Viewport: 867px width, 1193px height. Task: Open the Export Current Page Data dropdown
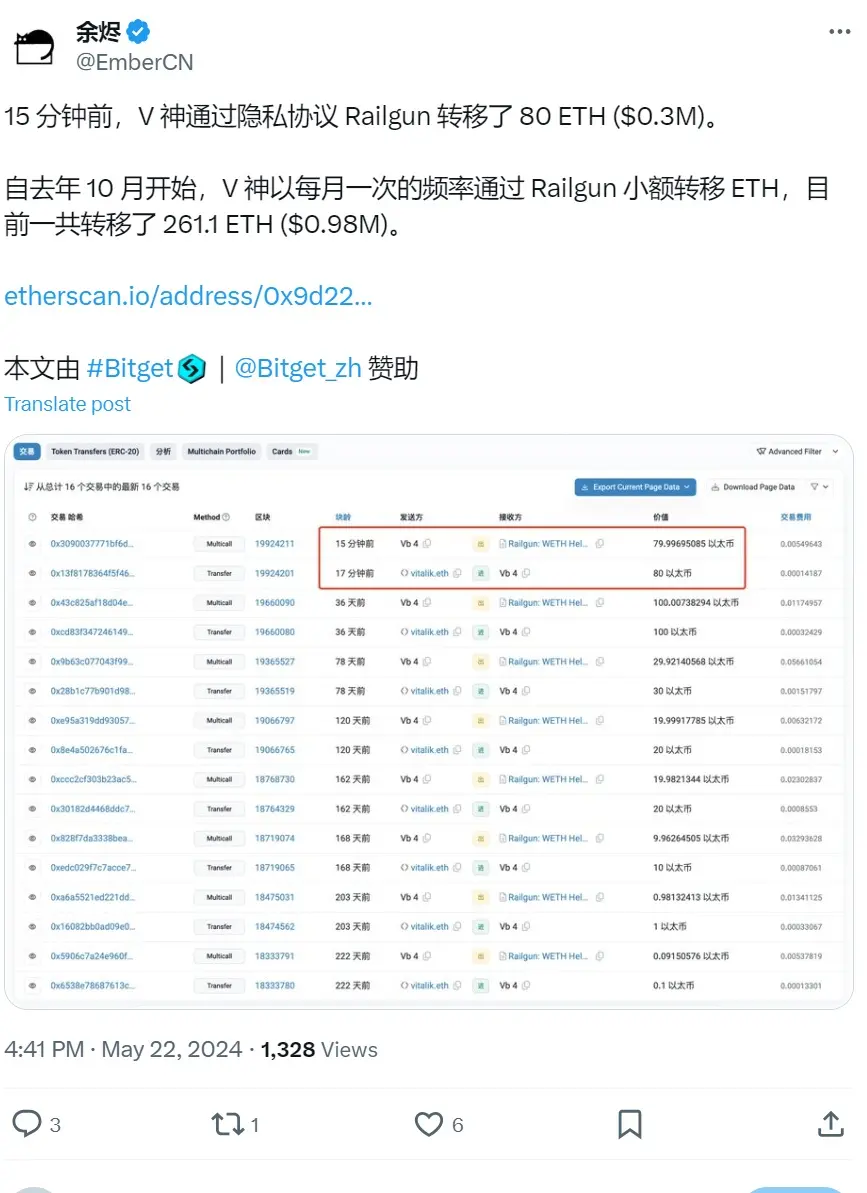pyautogui.click(x=634, y=485)
